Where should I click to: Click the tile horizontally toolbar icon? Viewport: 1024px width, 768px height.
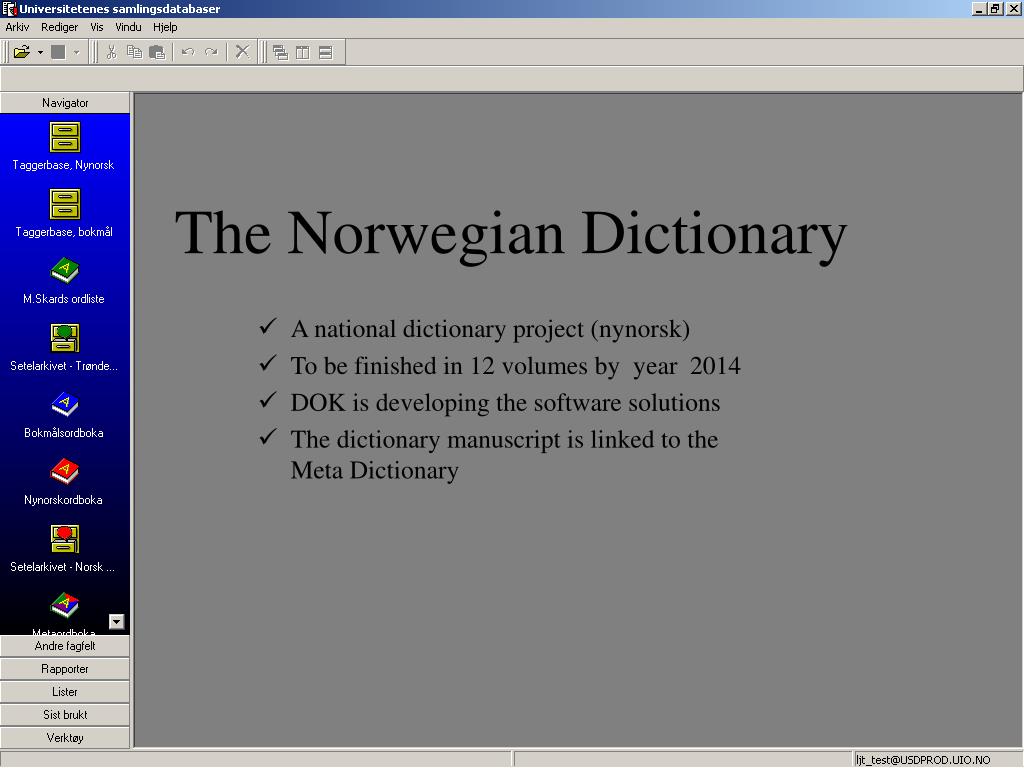tap(325, 53)
